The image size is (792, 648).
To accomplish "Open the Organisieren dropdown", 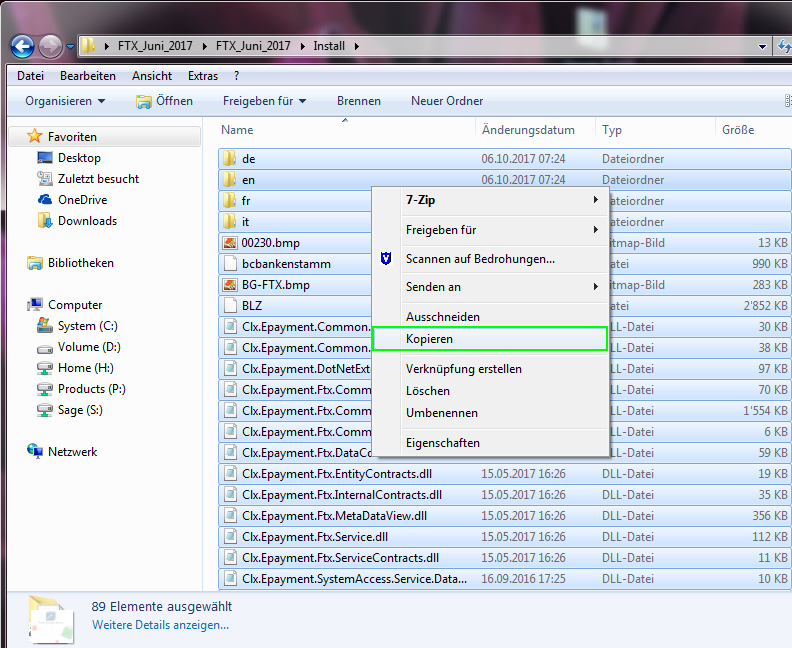I will (65, 101).
